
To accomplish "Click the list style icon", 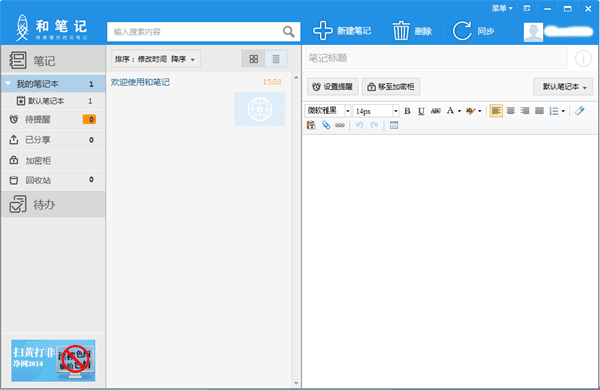I will (554, 111).
